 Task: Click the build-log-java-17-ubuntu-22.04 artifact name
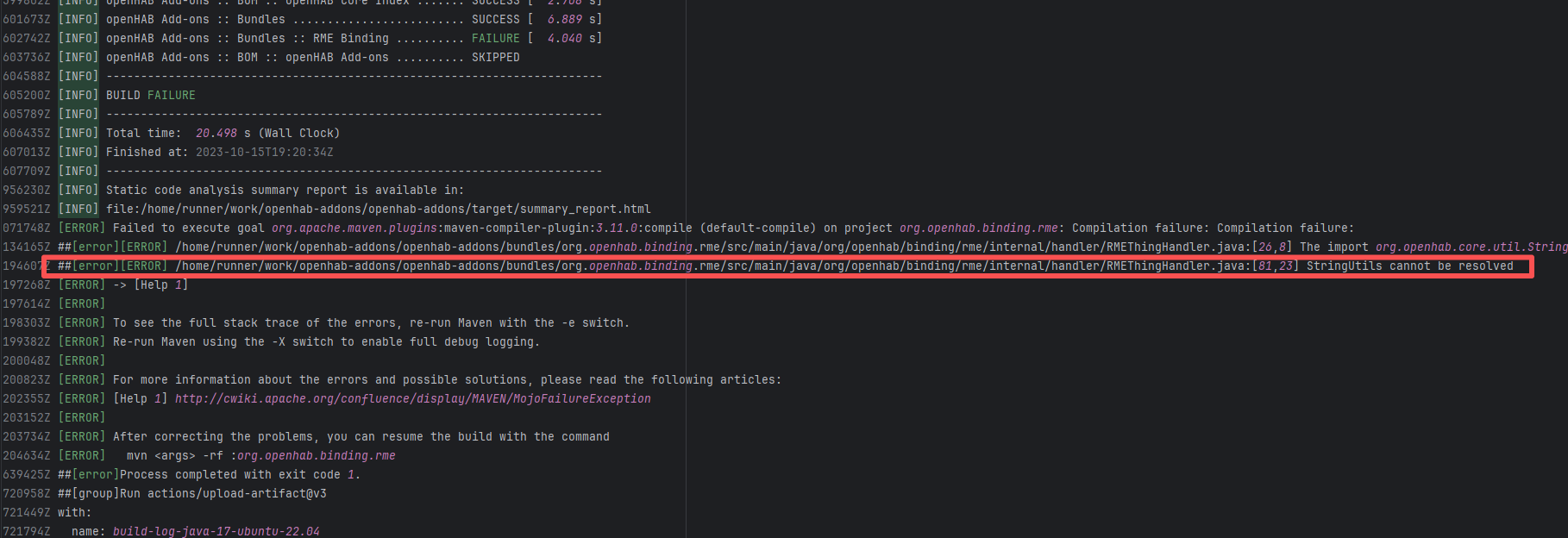pos(216,531)
